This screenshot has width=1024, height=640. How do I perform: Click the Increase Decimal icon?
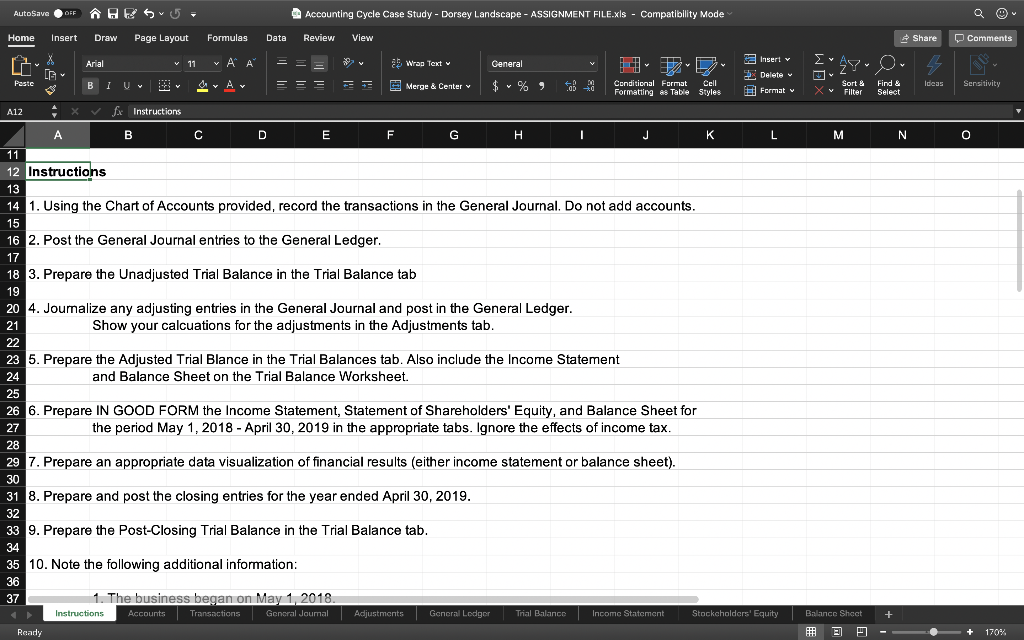click(x=570, y=85)
